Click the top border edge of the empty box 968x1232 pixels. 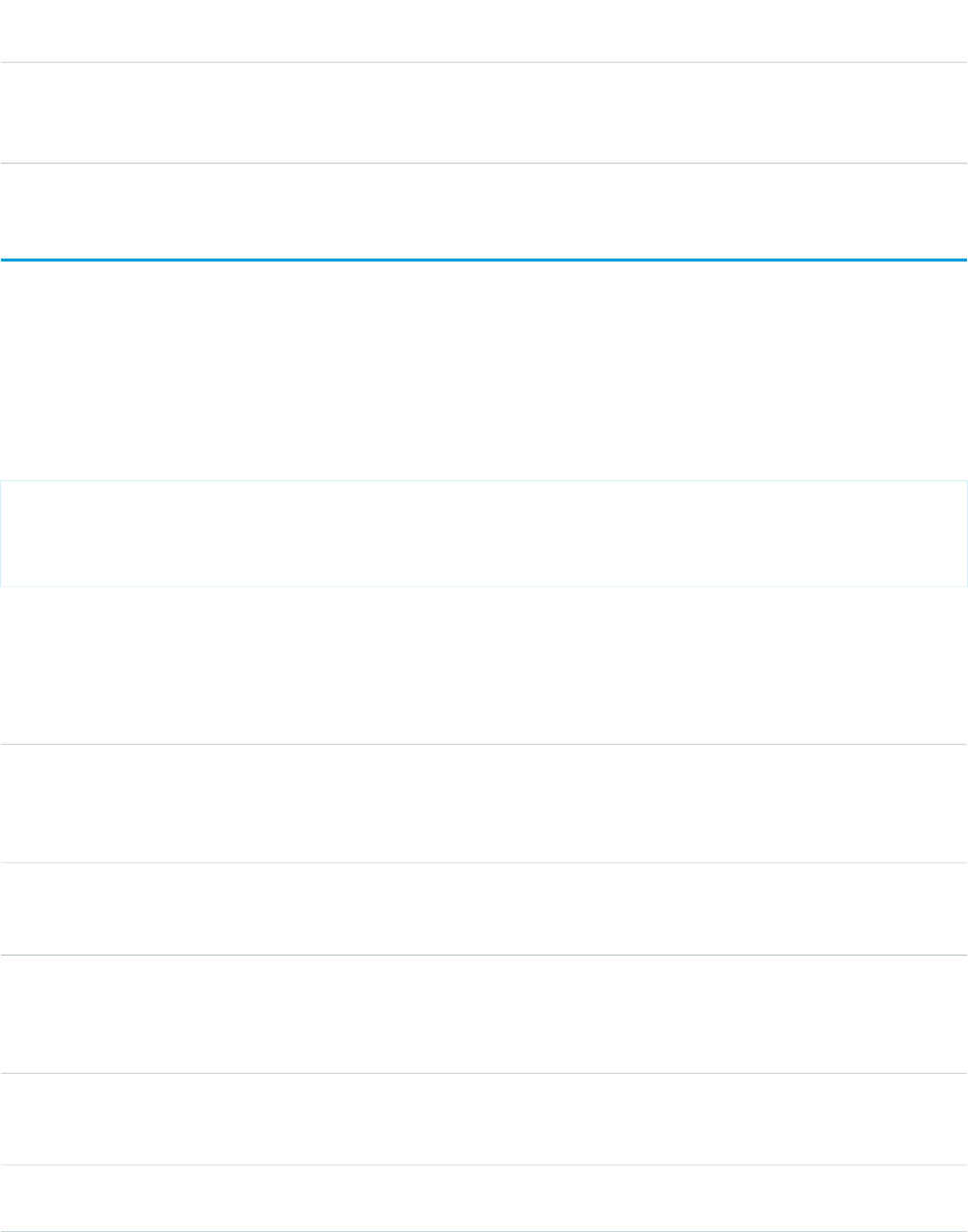[484, 481]
